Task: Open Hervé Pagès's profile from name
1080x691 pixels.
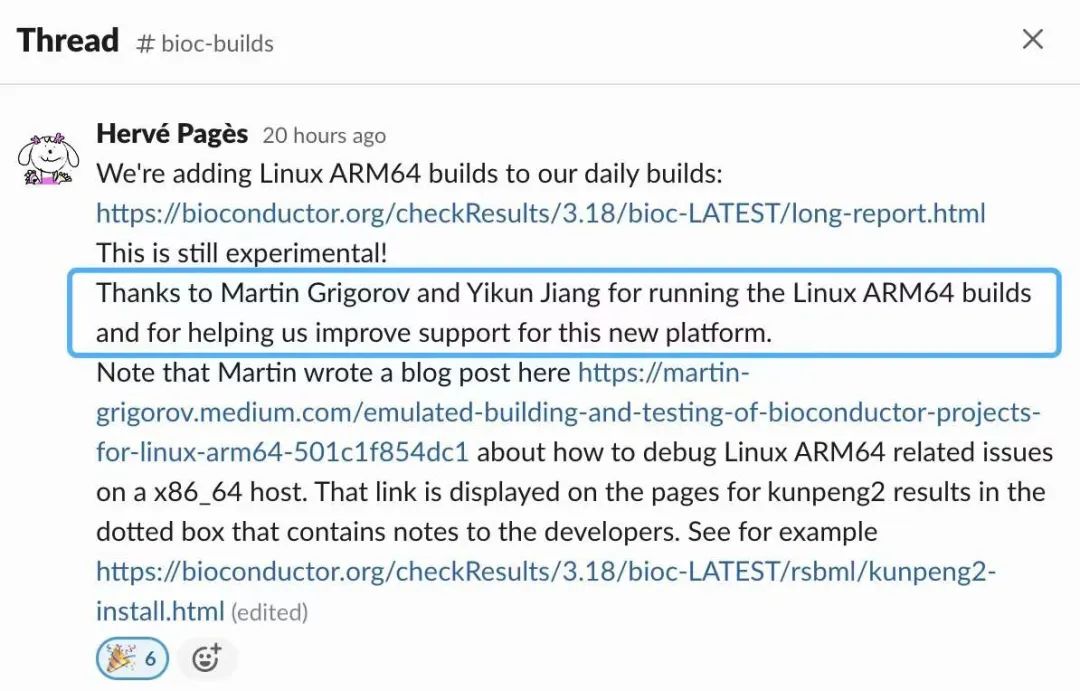Action: click(x=172, y=134)
